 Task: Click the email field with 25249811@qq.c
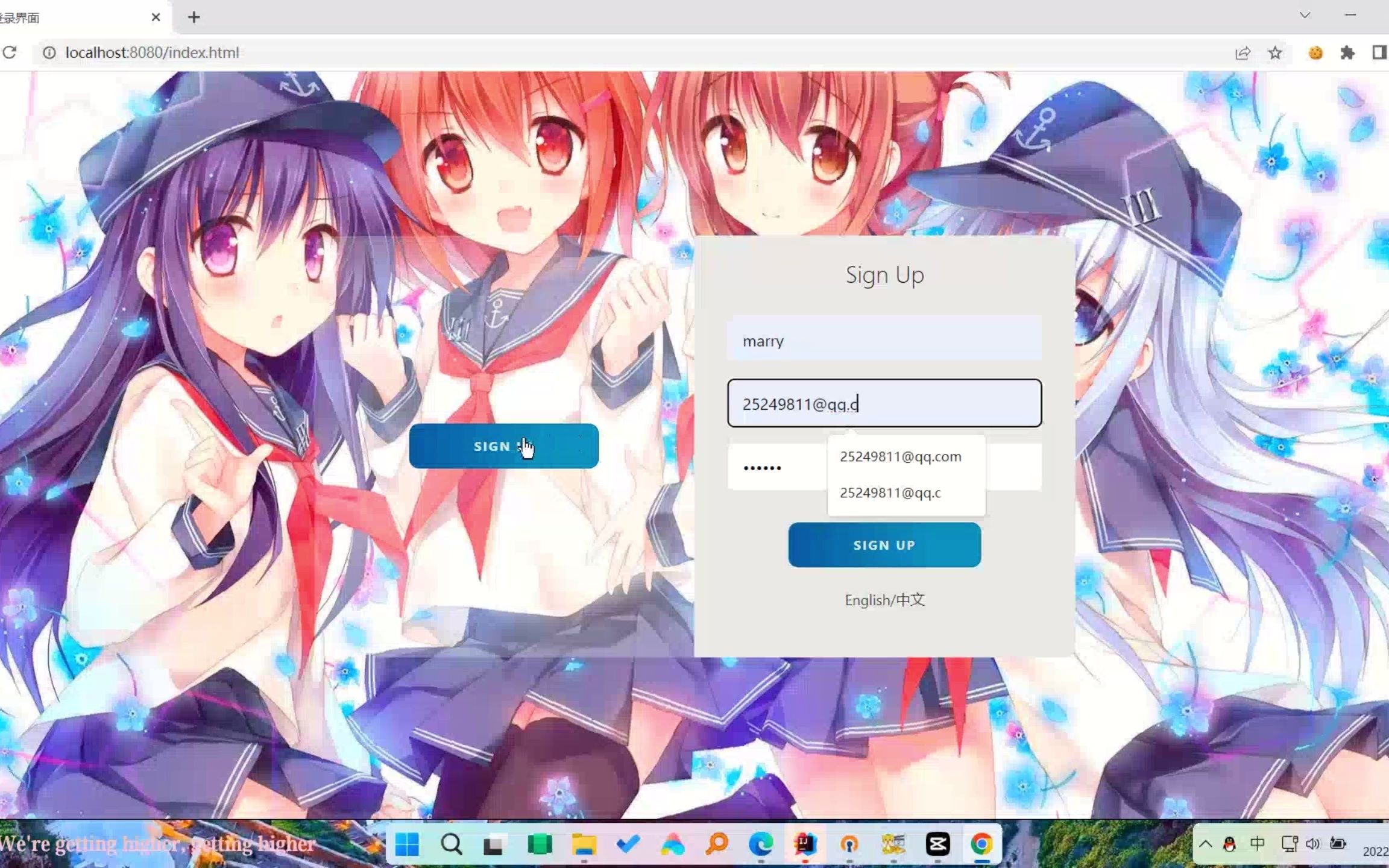click(x=884, y=403)
